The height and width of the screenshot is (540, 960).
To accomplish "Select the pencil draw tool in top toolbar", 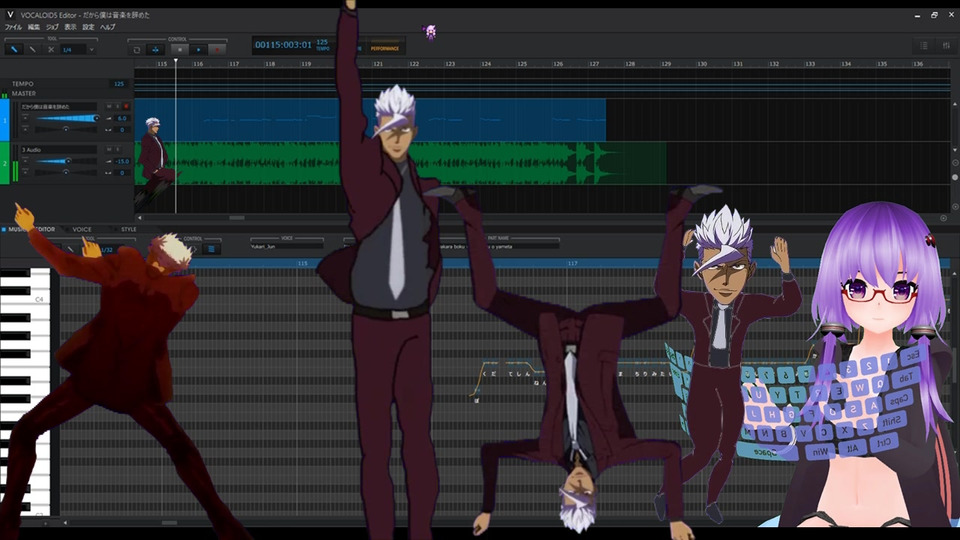I will pyautogui.click(x=14, y=50).
